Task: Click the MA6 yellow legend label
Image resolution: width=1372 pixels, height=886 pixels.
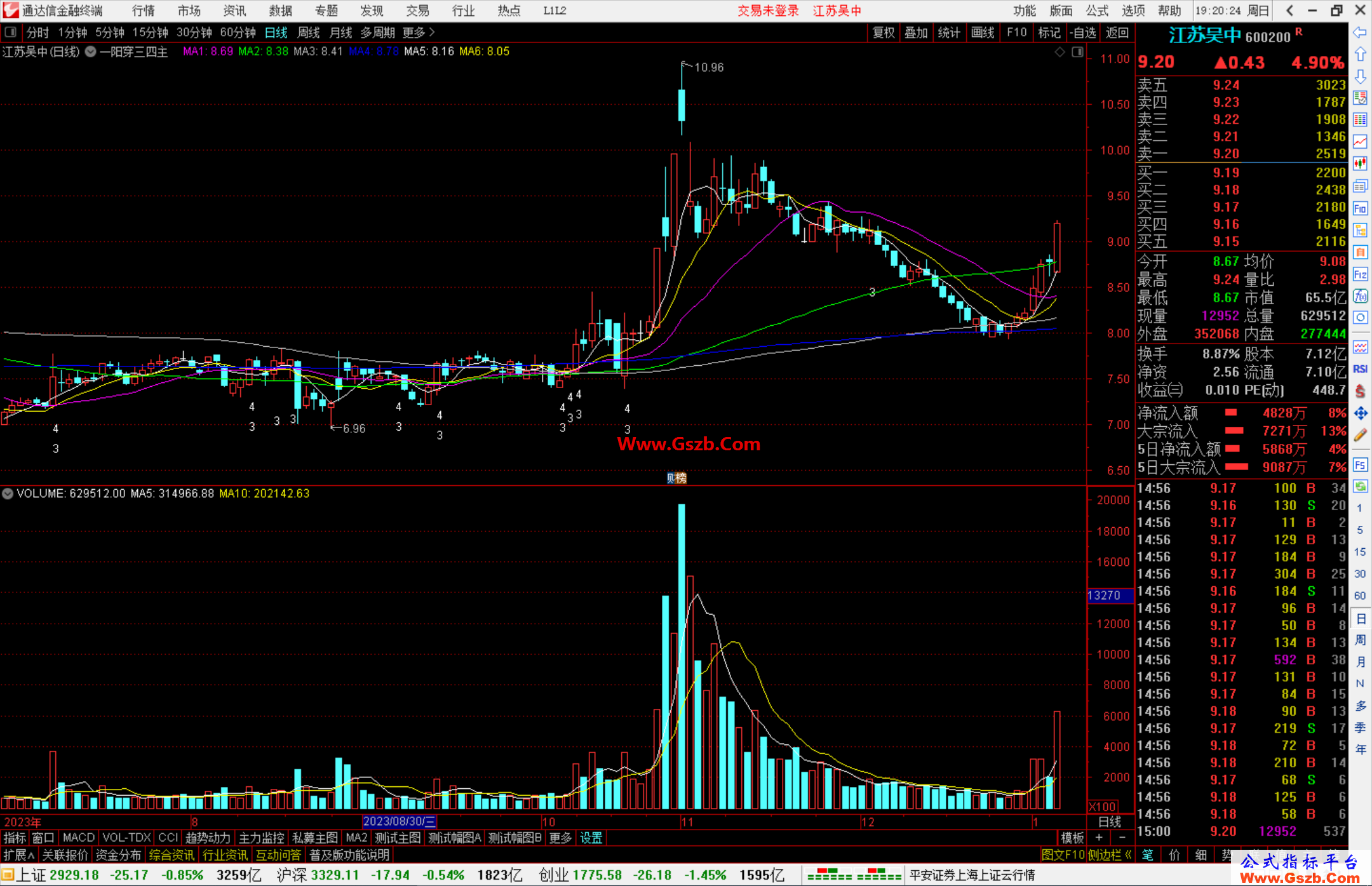Action: coord(484,51)
